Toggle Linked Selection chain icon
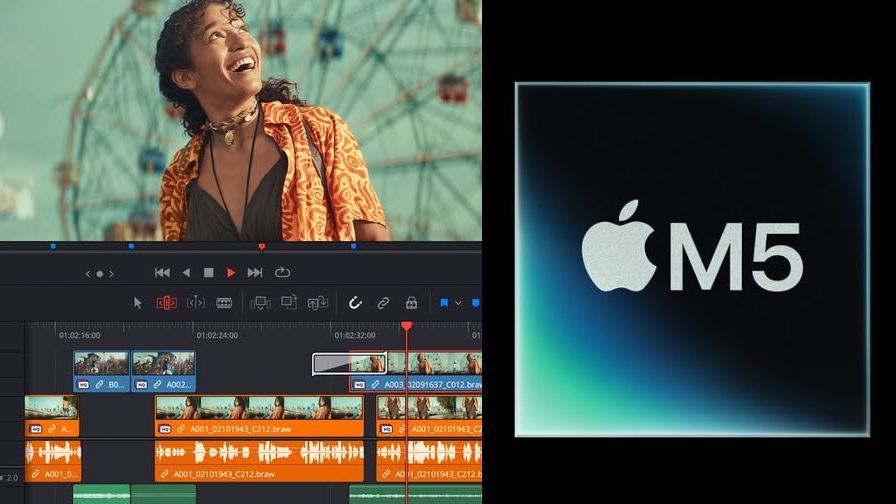Screen dimensions: 896x504 pos(383,303)
